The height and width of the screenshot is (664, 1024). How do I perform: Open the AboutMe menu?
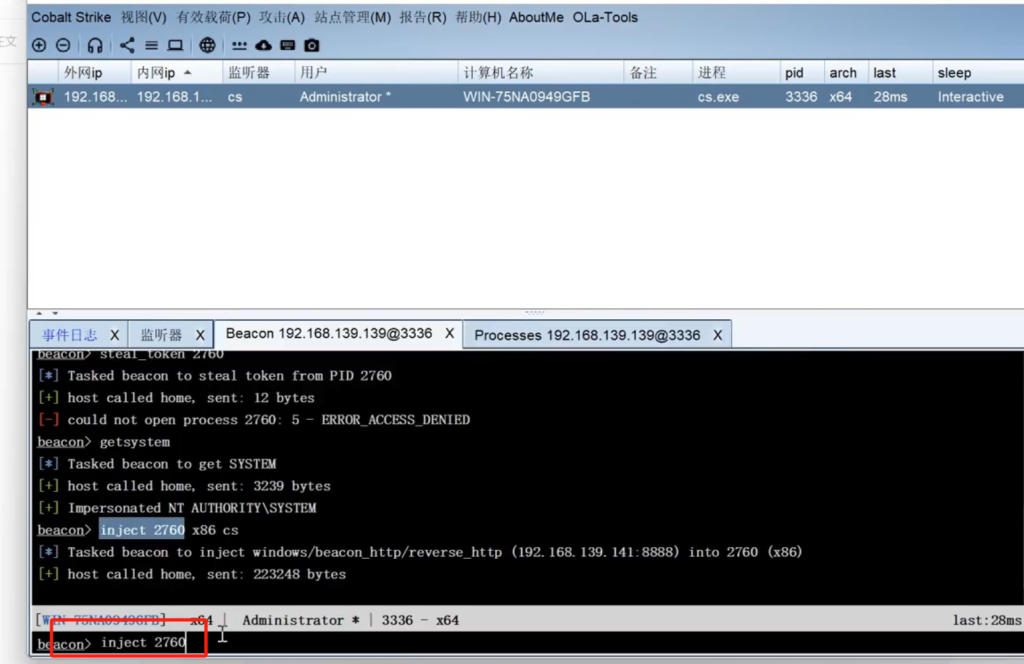[536, 18]
